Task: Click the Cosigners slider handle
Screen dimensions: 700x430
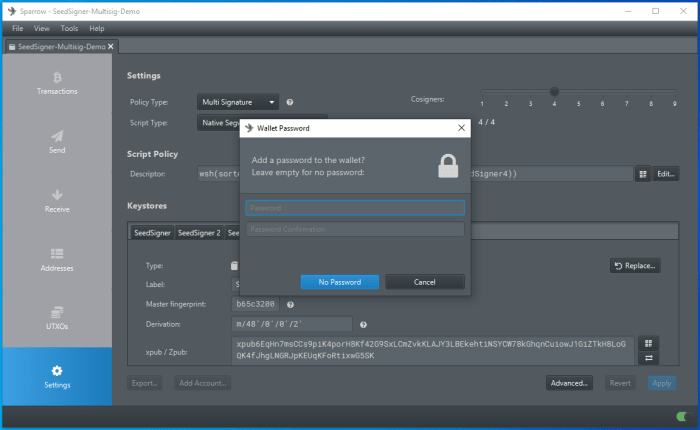Action: click(x=554, y=91)
